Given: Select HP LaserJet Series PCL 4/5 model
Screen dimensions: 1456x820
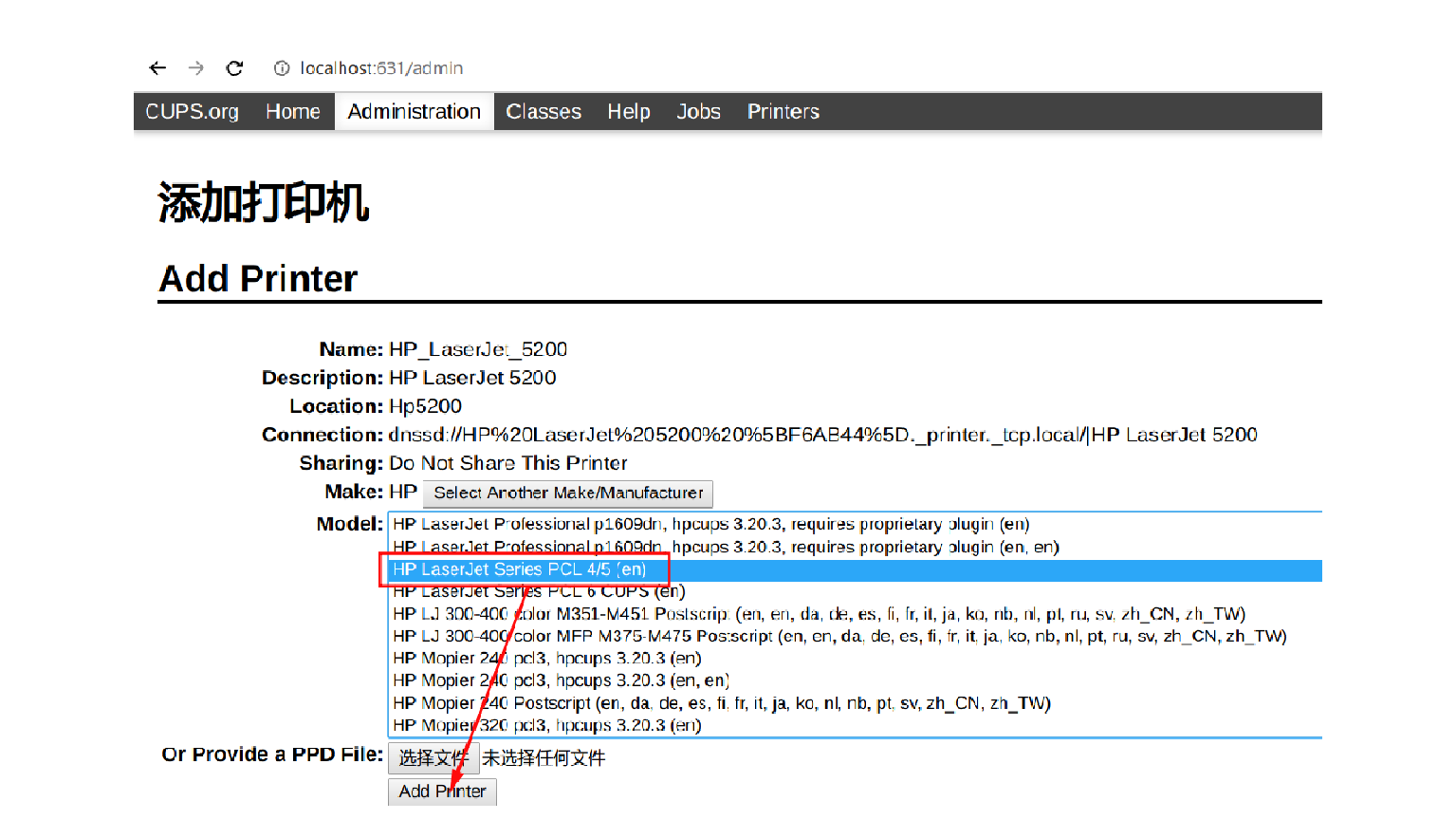Looking at the screenshot, I should click(x=520, y=569).
